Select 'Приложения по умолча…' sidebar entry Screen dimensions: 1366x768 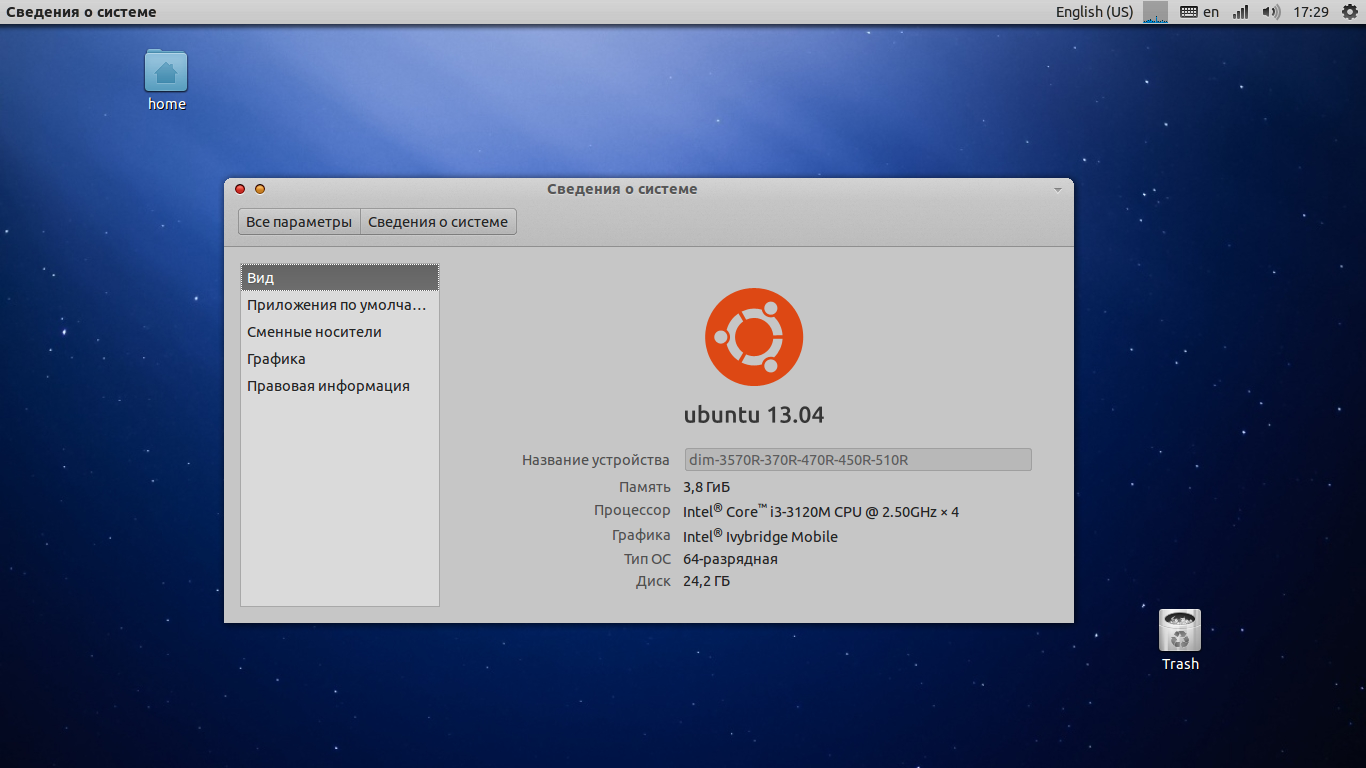(x=337, y=305)
